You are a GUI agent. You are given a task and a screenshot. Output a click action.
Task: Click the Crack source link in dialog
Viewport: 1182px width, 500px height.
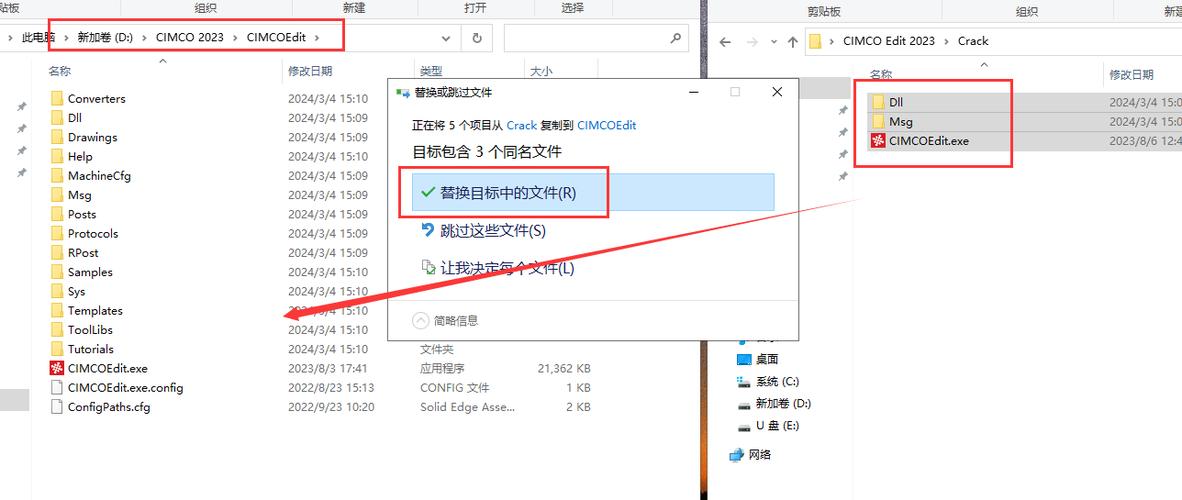coord(522,125)
